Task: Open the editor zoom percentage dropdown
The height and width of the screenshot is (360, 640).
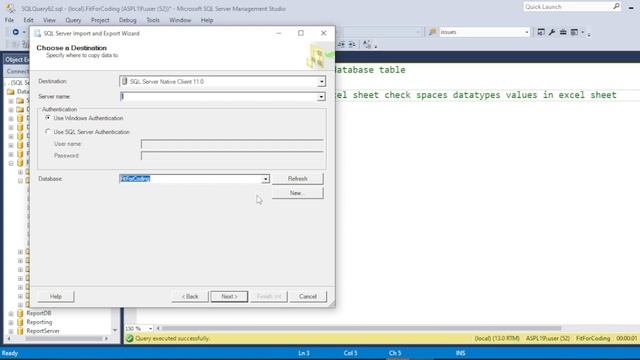Action: [x=150, y=328]
